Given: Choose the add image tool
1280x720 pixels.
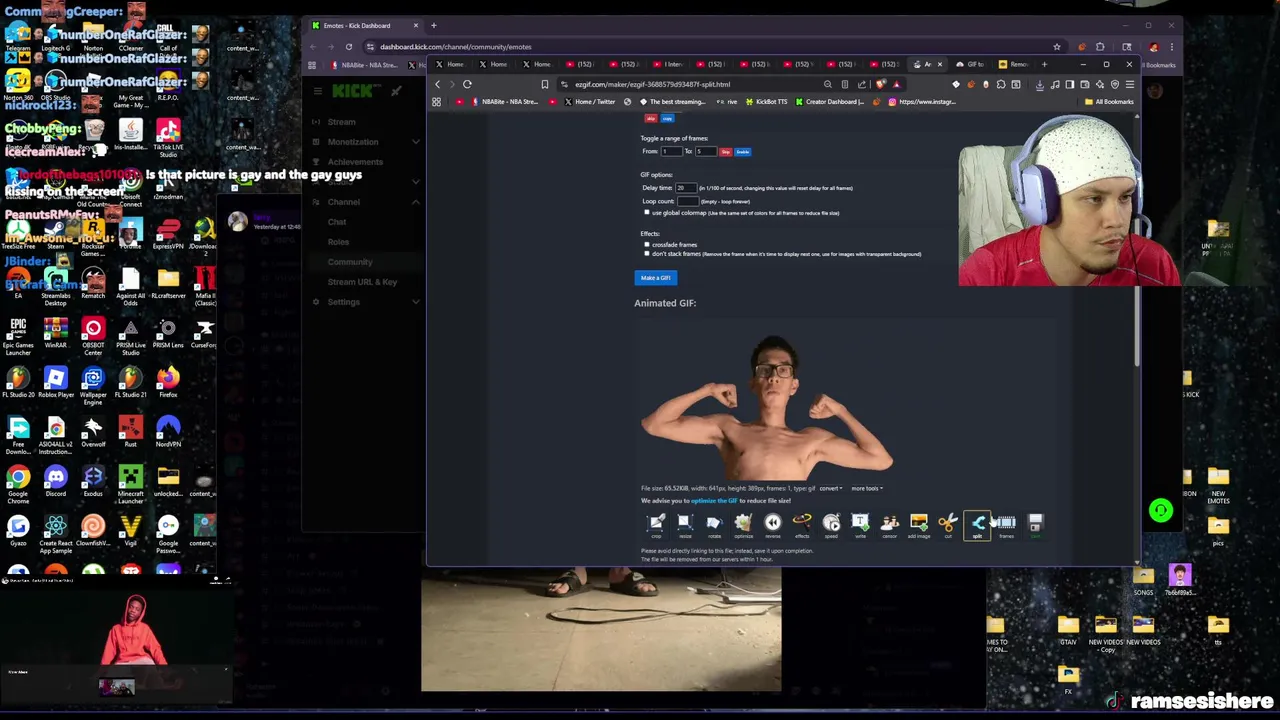Looking at the screenshot, I should click(x=918, y=525).
